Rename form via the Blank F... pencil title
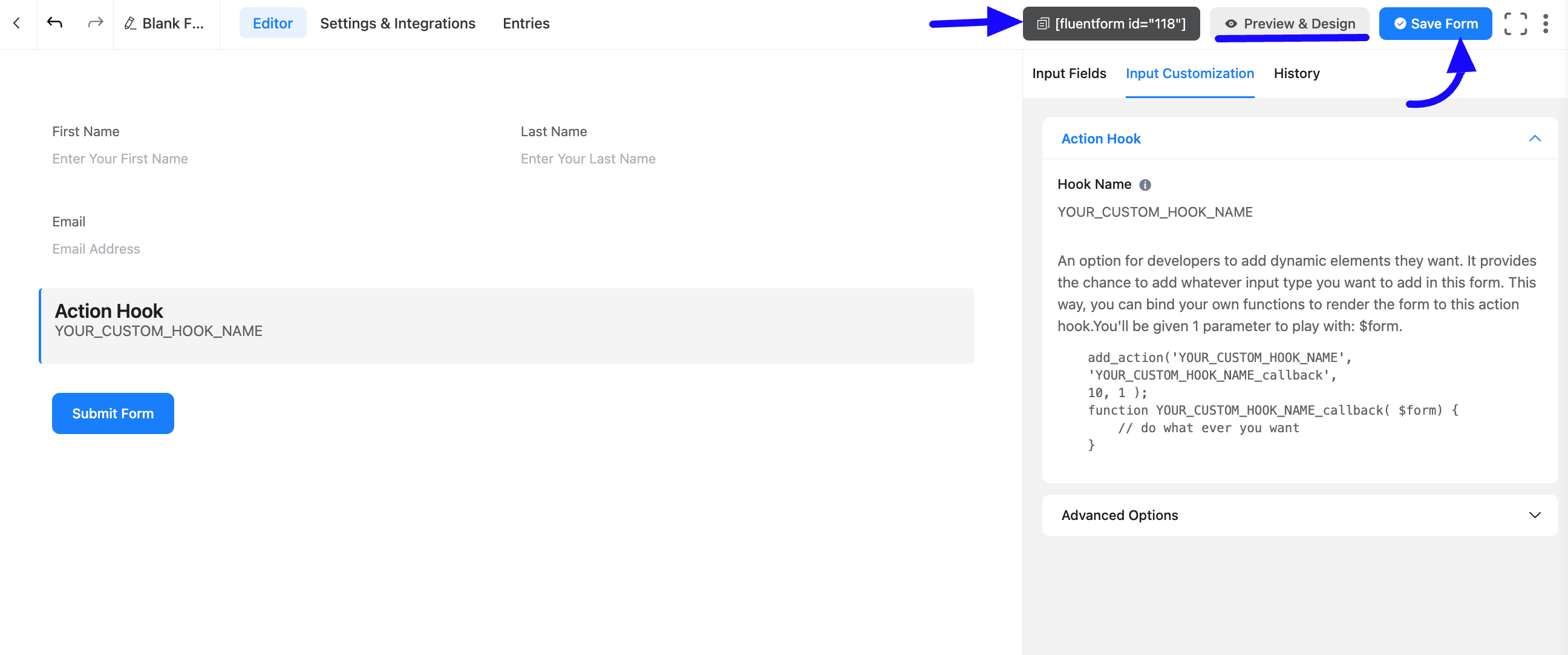This screenshot has height=655, width=1568. (x=165, y=23)
